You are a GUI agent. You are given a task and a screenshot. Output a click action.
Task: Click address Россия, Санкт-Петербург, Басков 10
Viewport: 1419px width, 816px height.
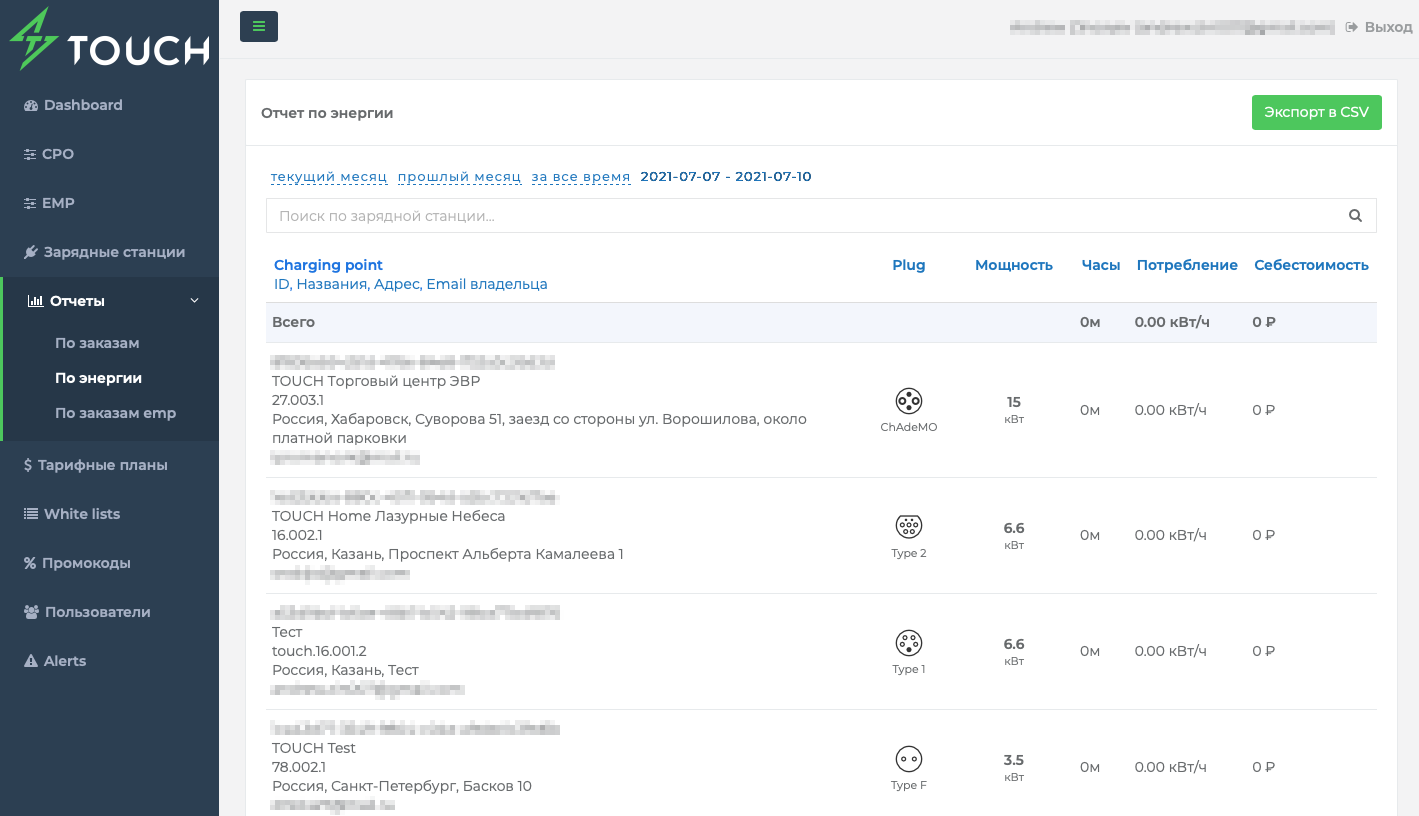[402, 786]
